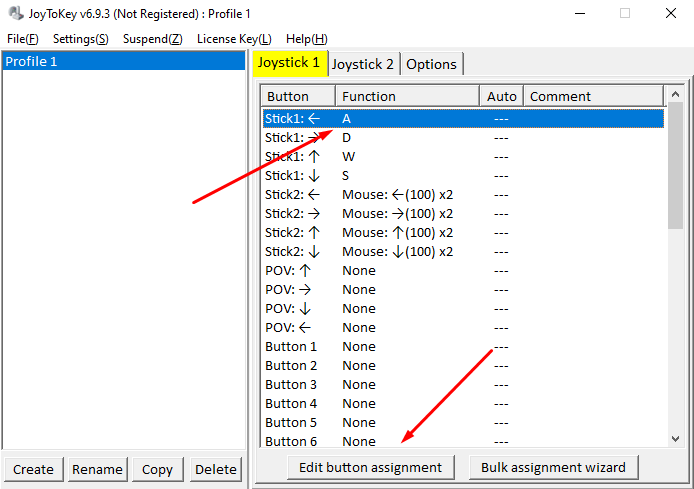The image size is (694, 489).
Task: Select the Stick1 left row assigned A
Action: tap(463, 119)
